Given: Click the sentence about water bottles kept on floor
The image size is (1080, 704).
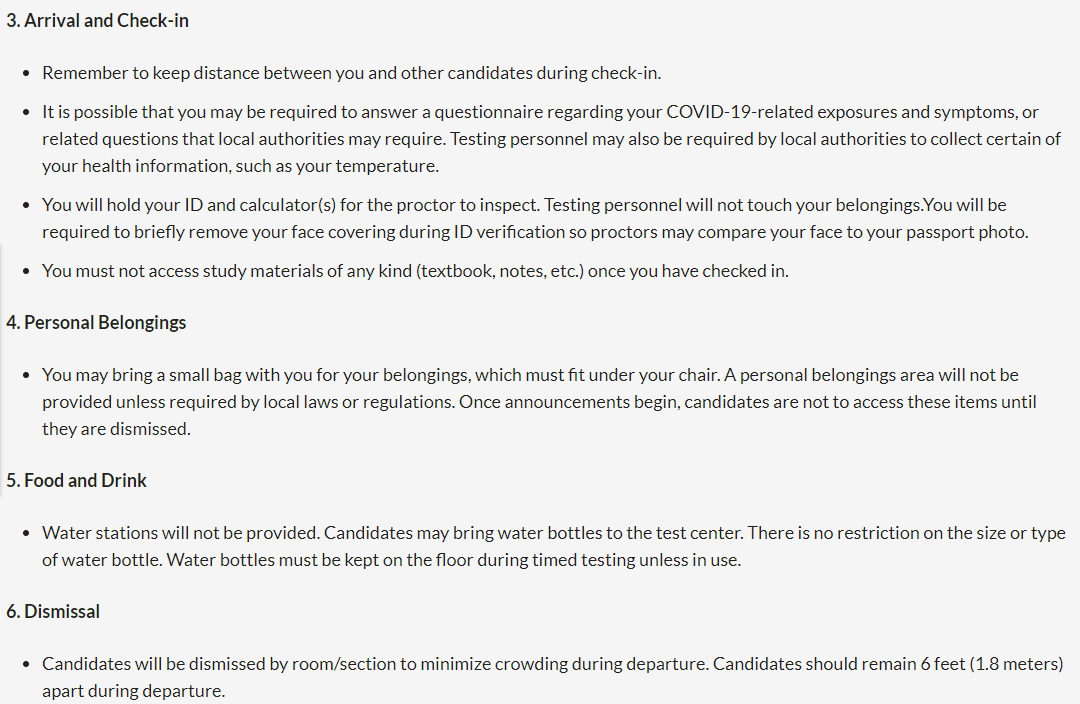Looking at the screenshot, I should pos(454,560).
